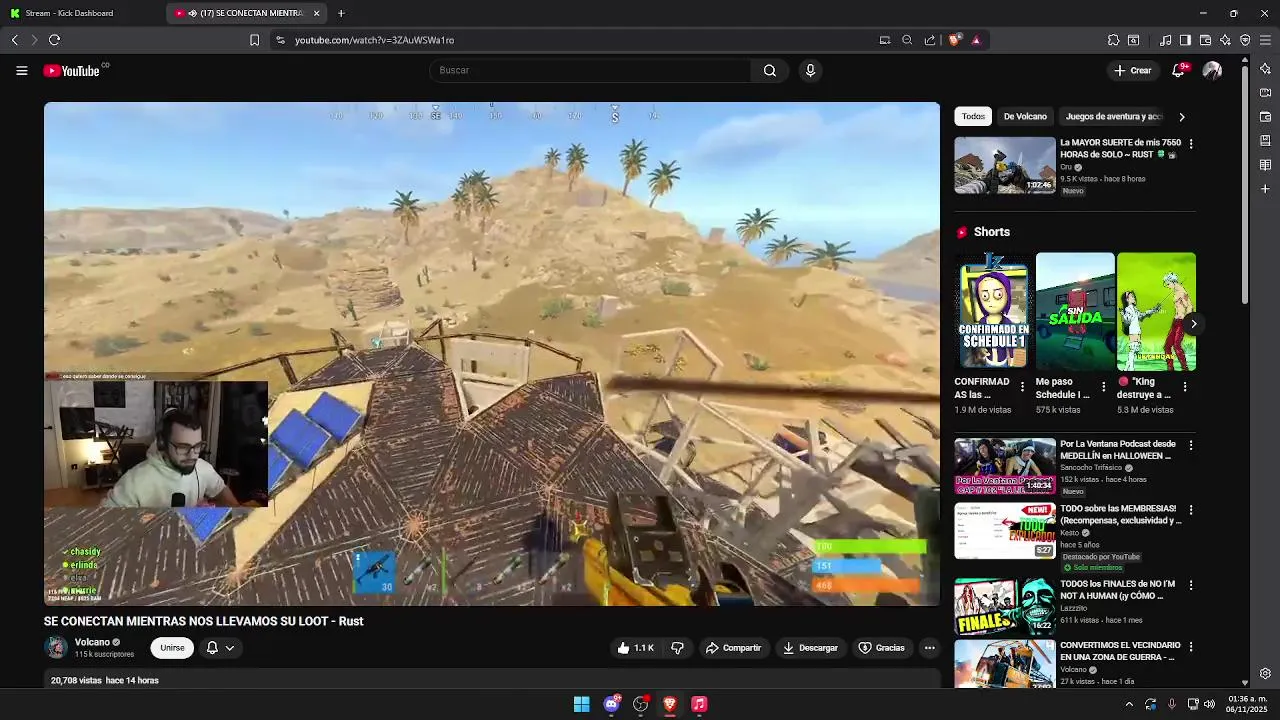Select the 'Todos' filter chip

tap(973, 117)
